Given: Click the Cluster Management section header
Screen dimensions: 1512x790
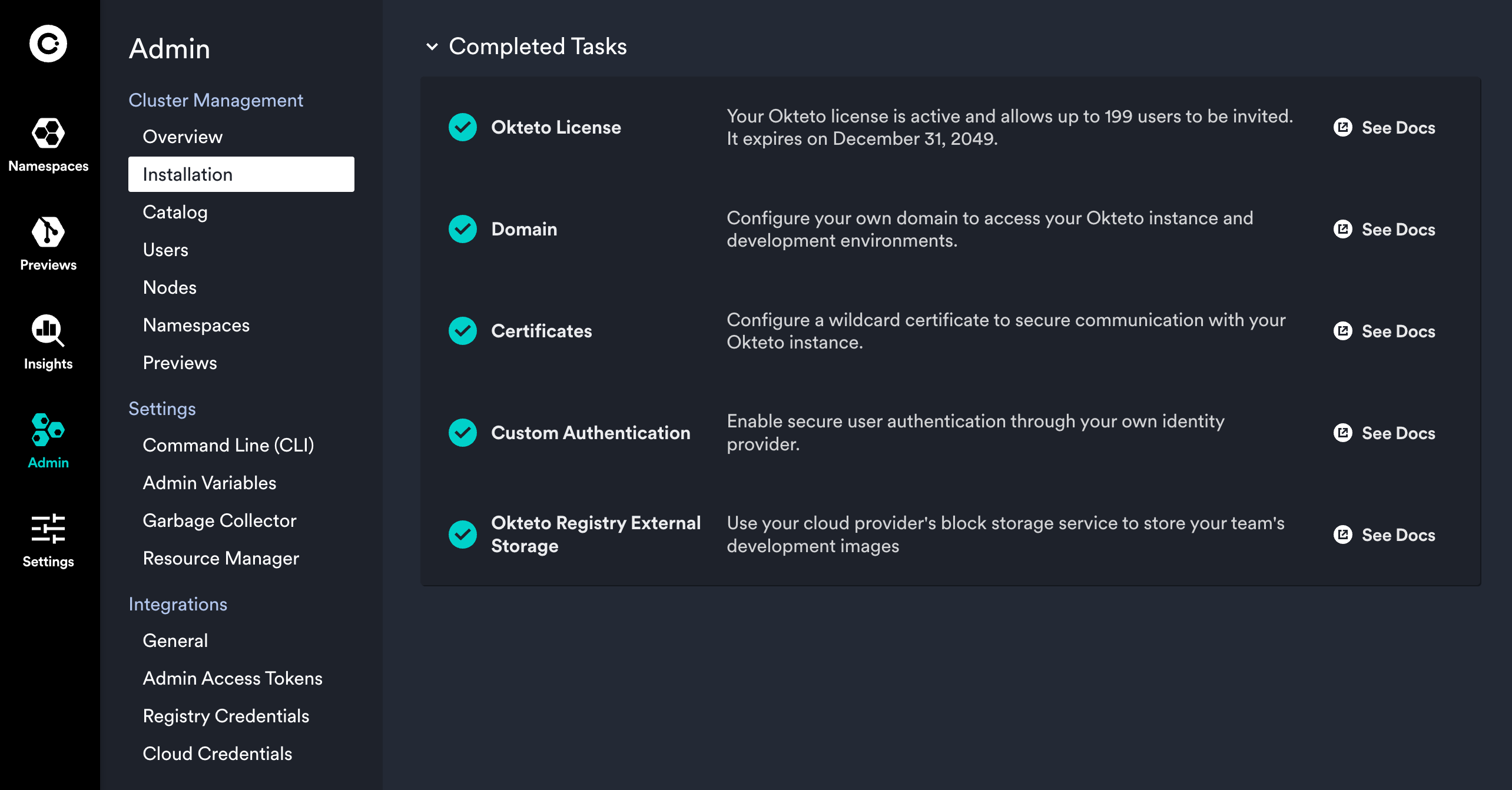Looking at the screenshot, I should (x=215, y=100).
